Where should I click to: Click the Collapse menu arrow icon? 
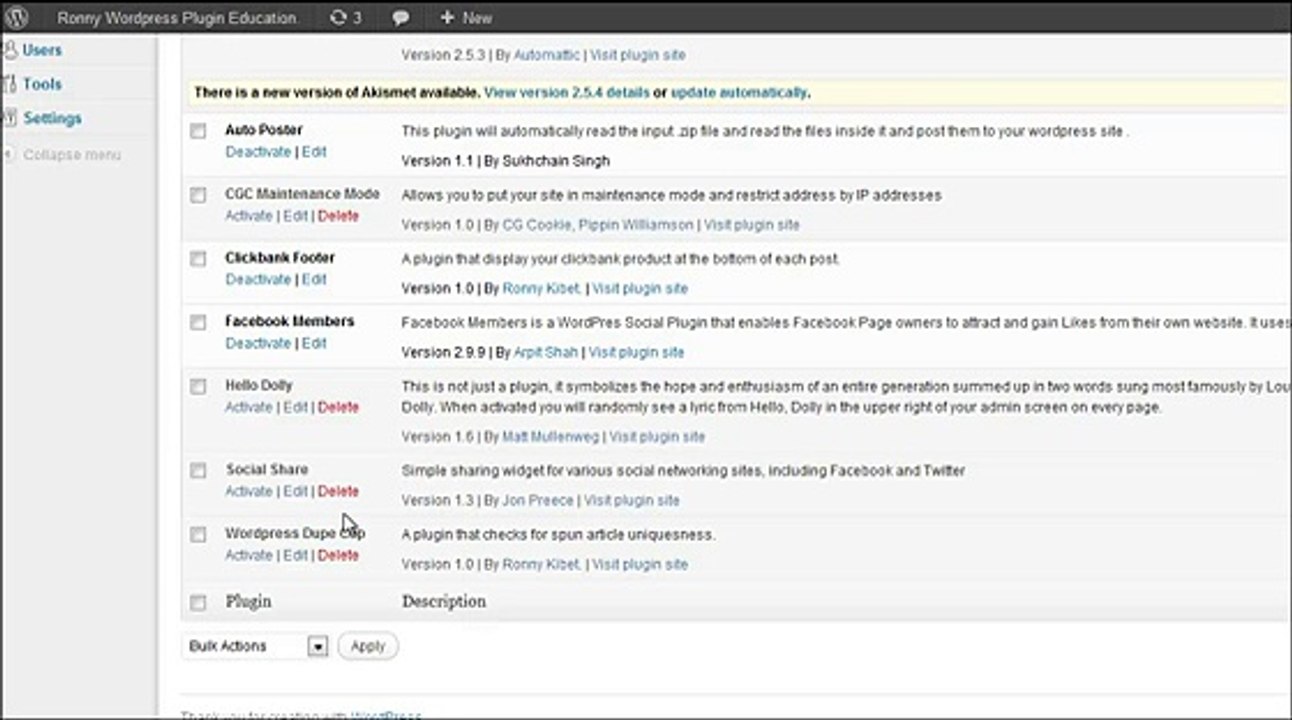tap(10, 155)
